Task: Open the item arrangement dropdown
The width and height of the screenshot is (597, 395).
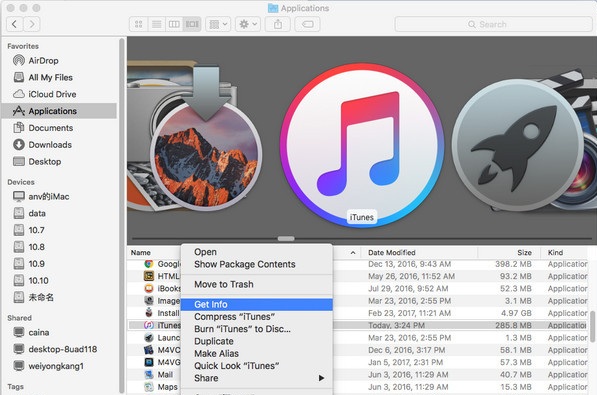Action: tap(218, 24)
